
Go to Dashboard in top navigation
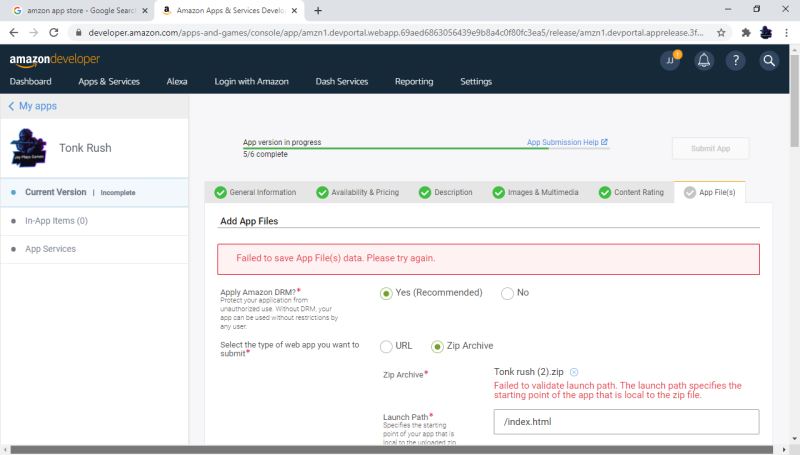31,82
